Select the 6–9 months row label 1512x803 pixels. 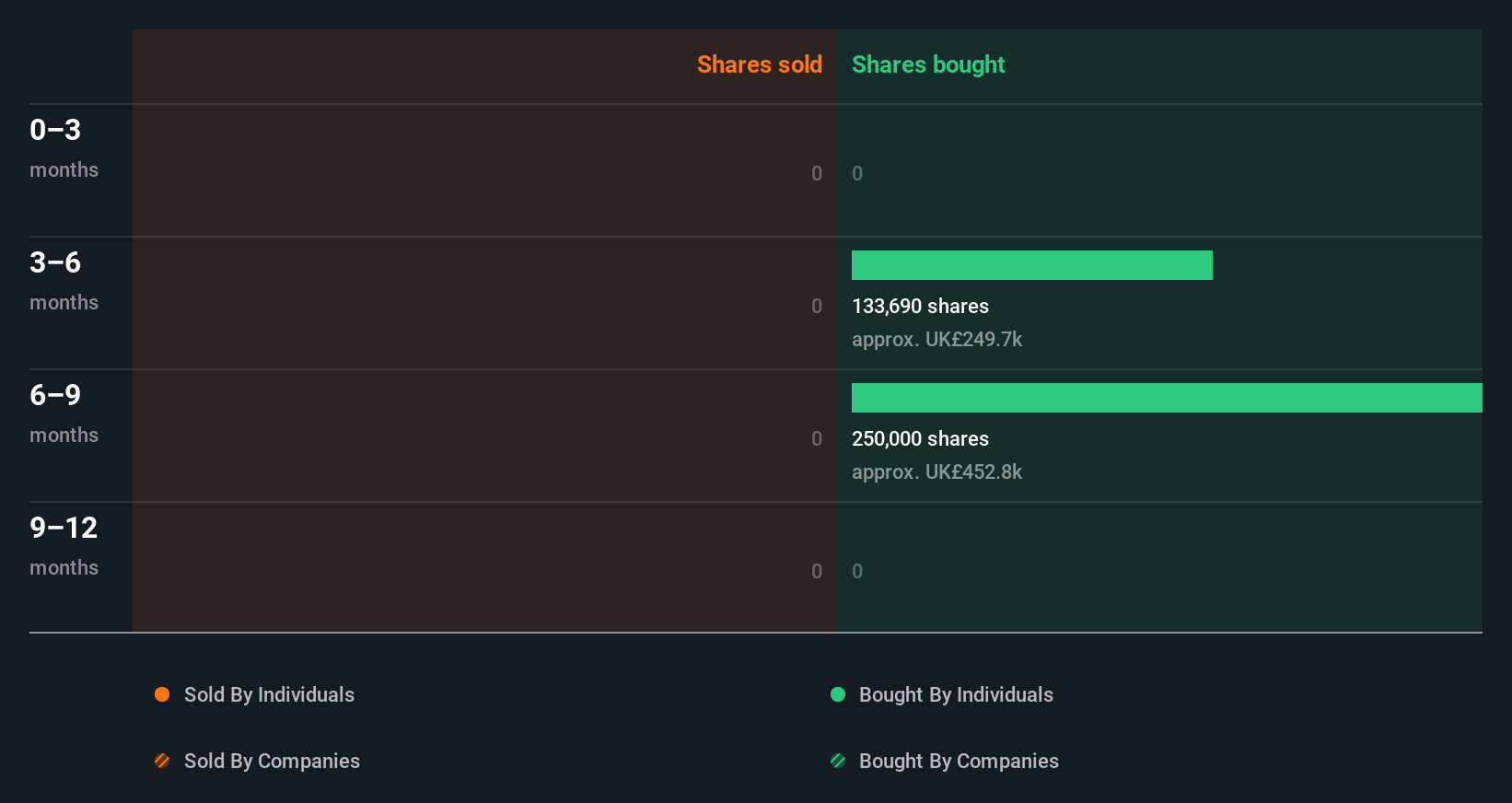pos(64,413)
